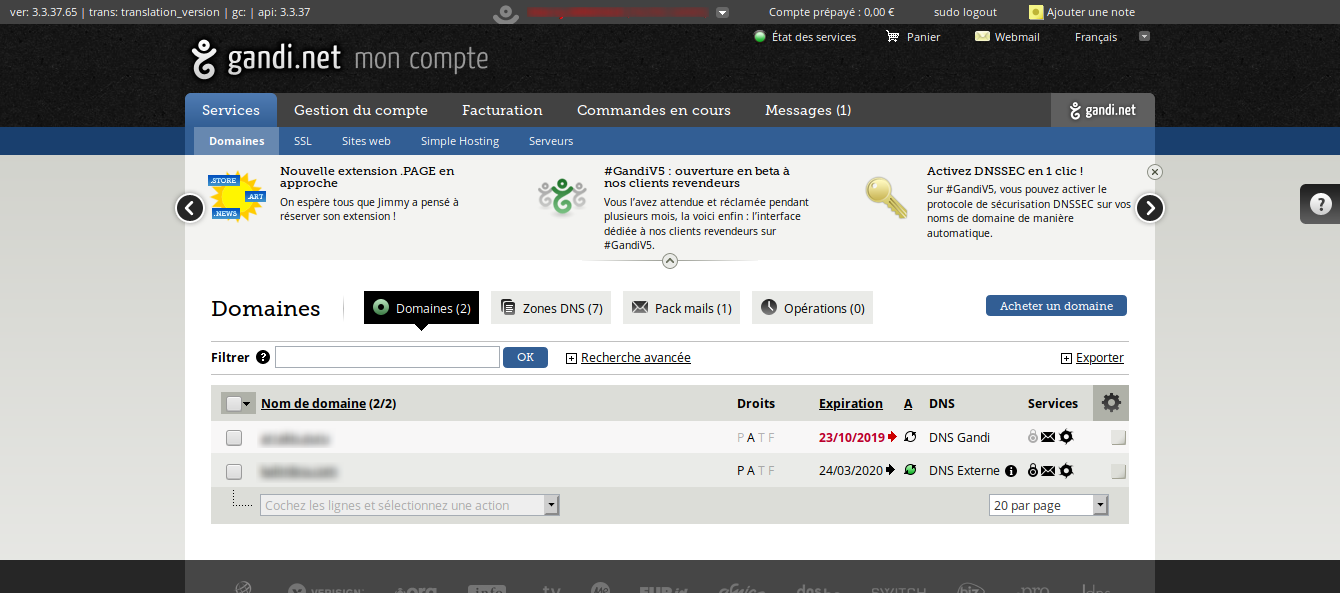The width and height of the screenshot is (1340, 593).
Task: Open the Panier shopping cart
Action: [913, 37]
